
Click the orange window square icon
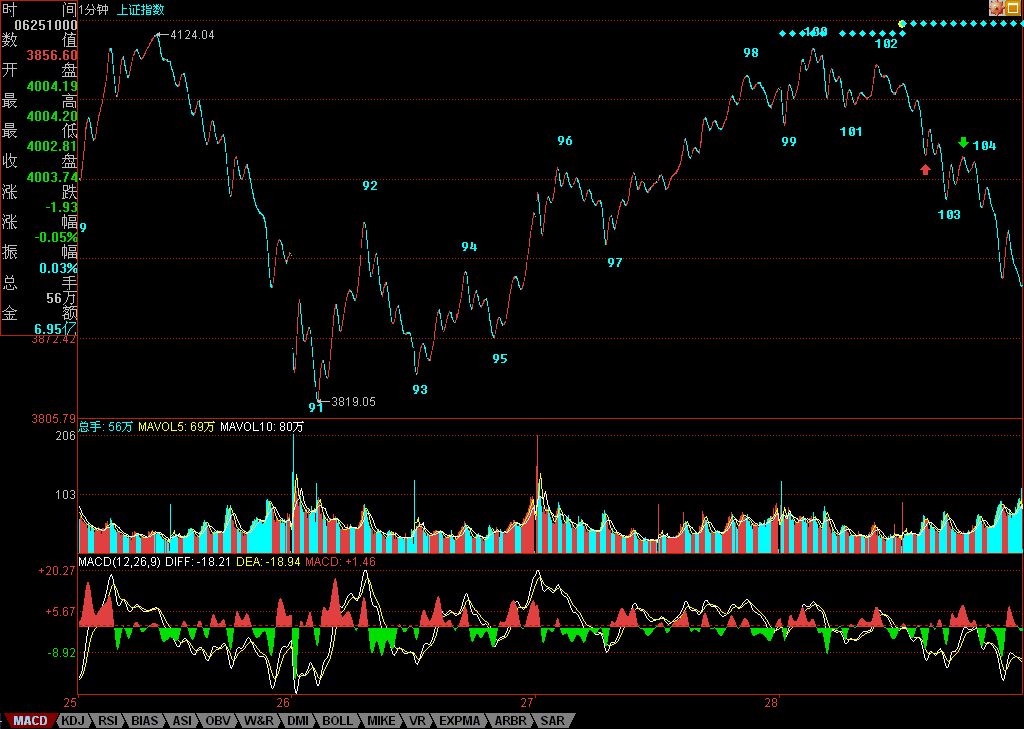point(1014,8)
